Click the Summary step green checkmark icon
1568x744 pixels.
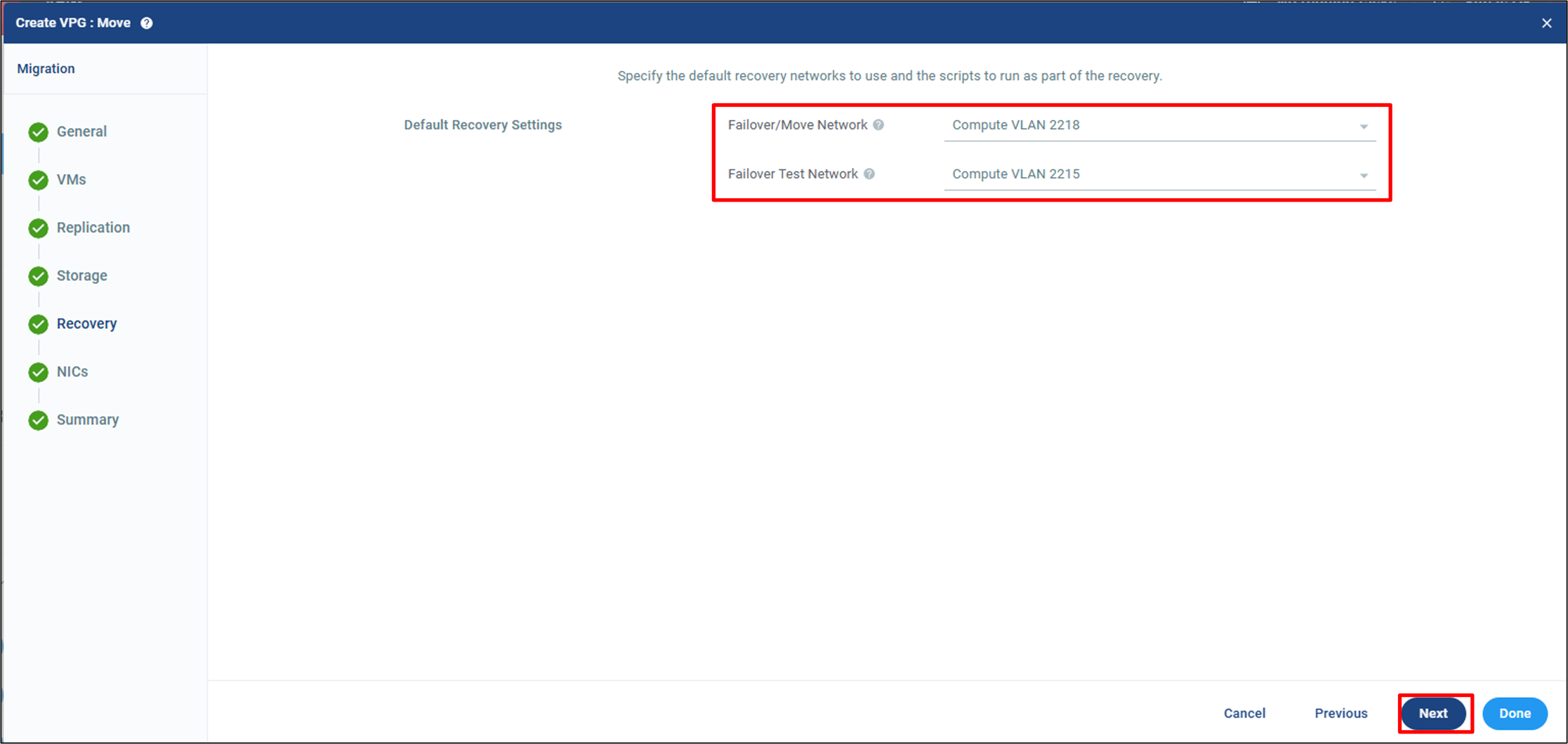(x=39, y=420)
